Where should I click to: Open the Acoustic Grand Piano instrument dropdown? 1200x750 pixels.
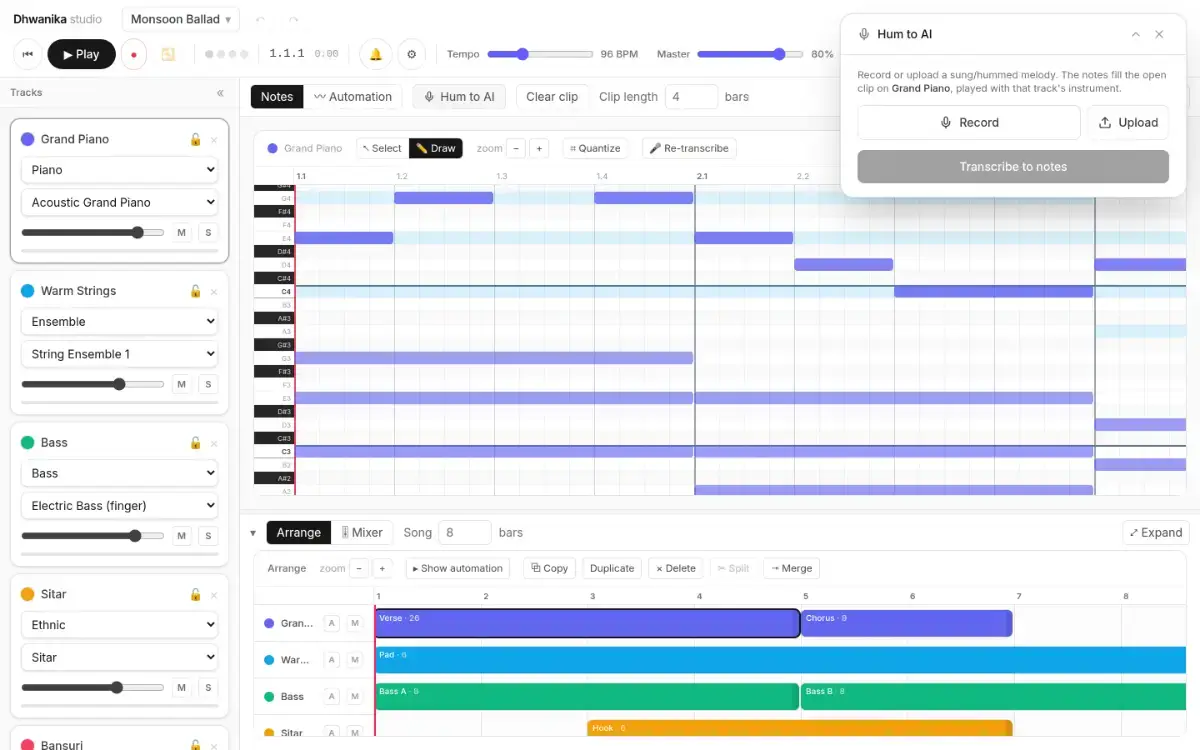120,202
